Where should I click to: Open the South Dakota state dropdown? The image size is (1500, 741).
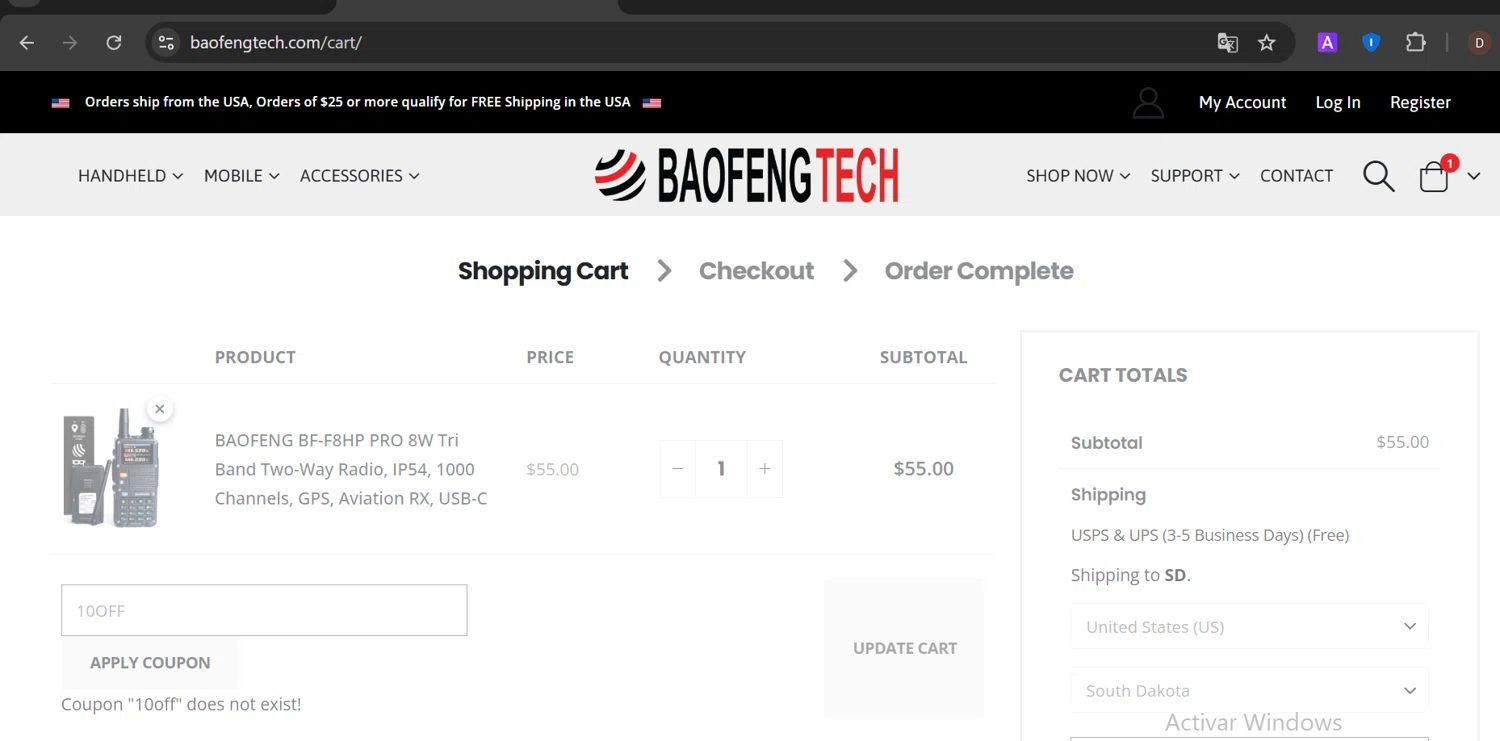1249,691
